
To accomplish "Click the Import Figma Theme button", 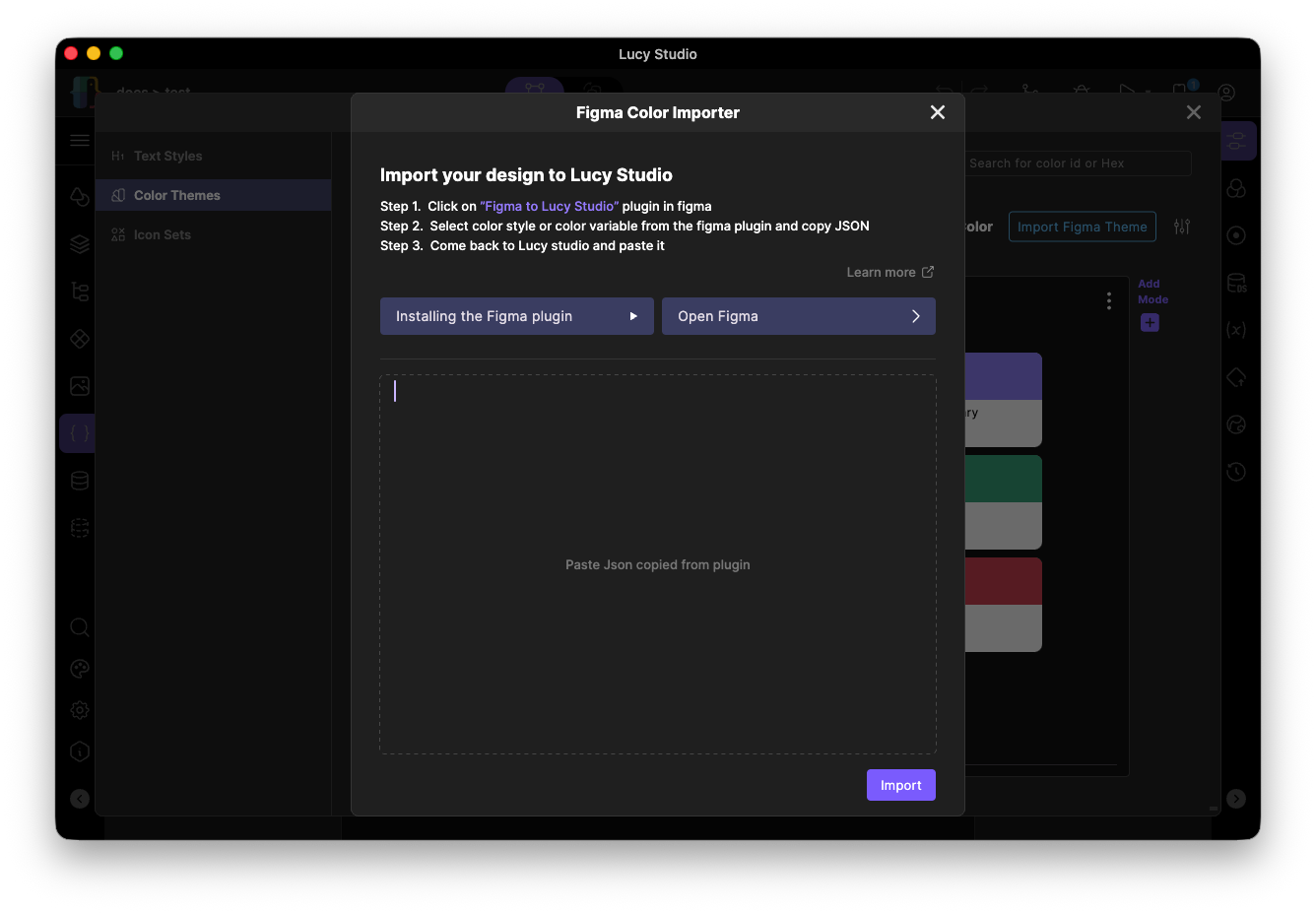I will tap(1083, 227).
